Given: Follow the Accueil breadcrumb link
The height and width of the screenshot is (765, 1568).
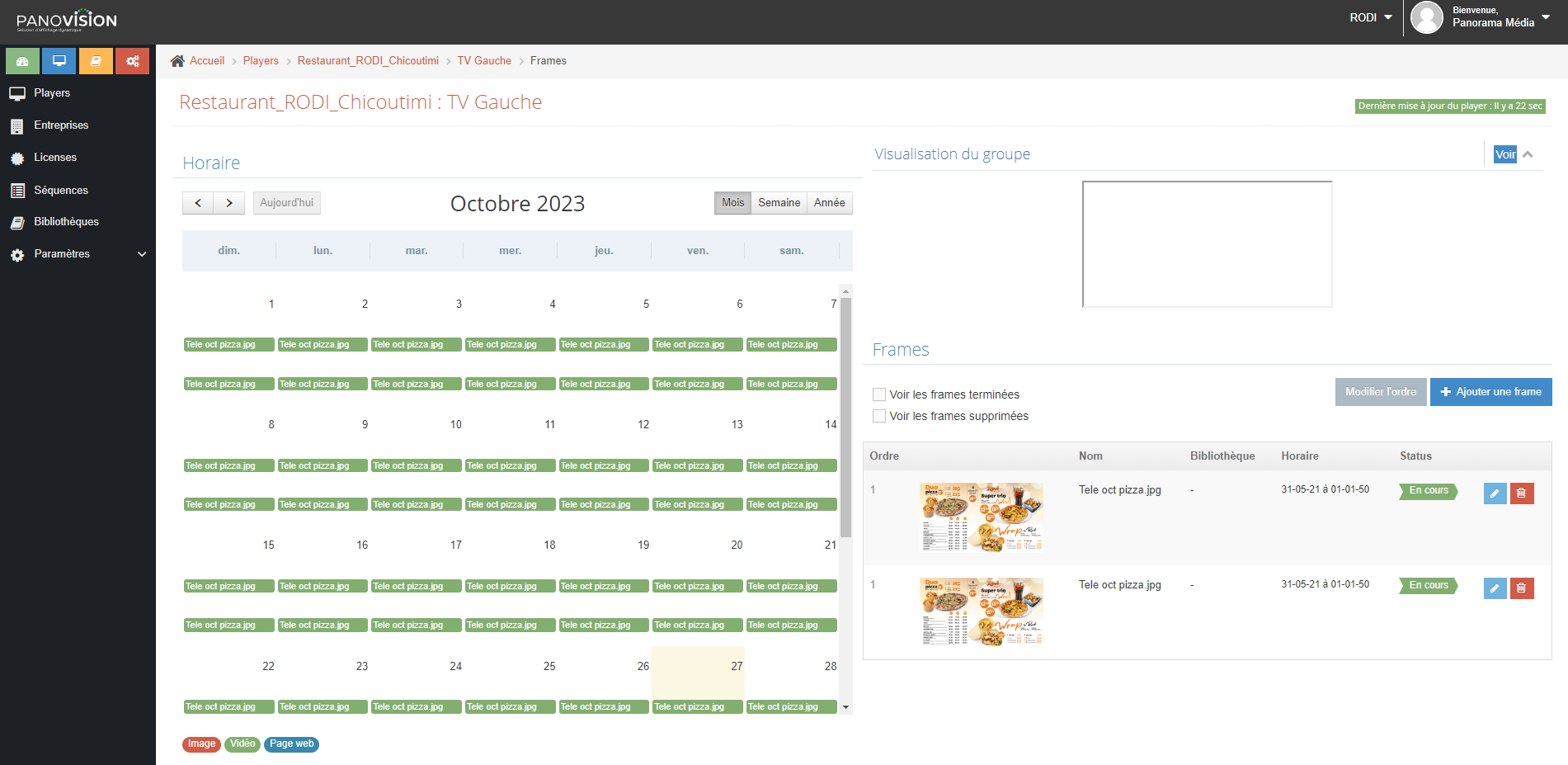Looking at the screenshot, I should pyautogui.click(x=207, y=61).
